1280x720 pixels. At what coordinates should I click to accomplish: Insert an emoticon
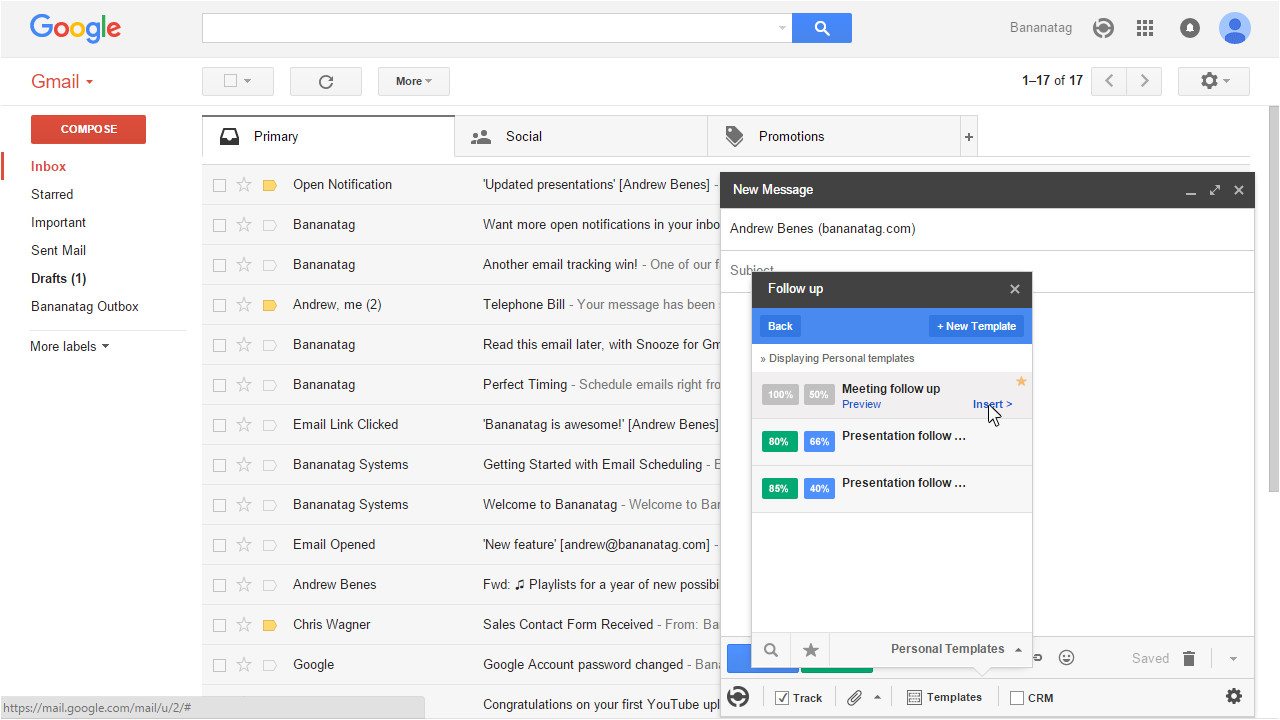[x=1067, y=658]
